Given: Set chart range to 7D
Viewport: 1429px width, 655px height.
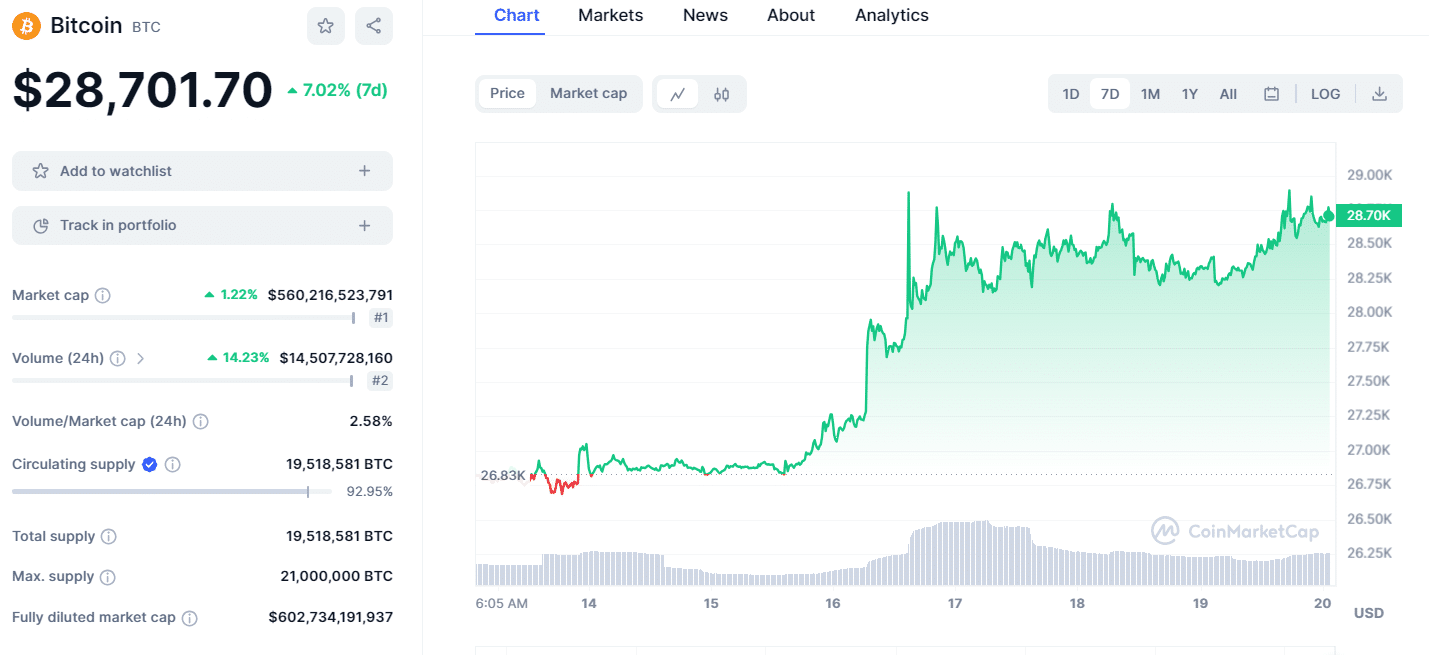Looking at the screenshot, I should tap(1110, 94).
